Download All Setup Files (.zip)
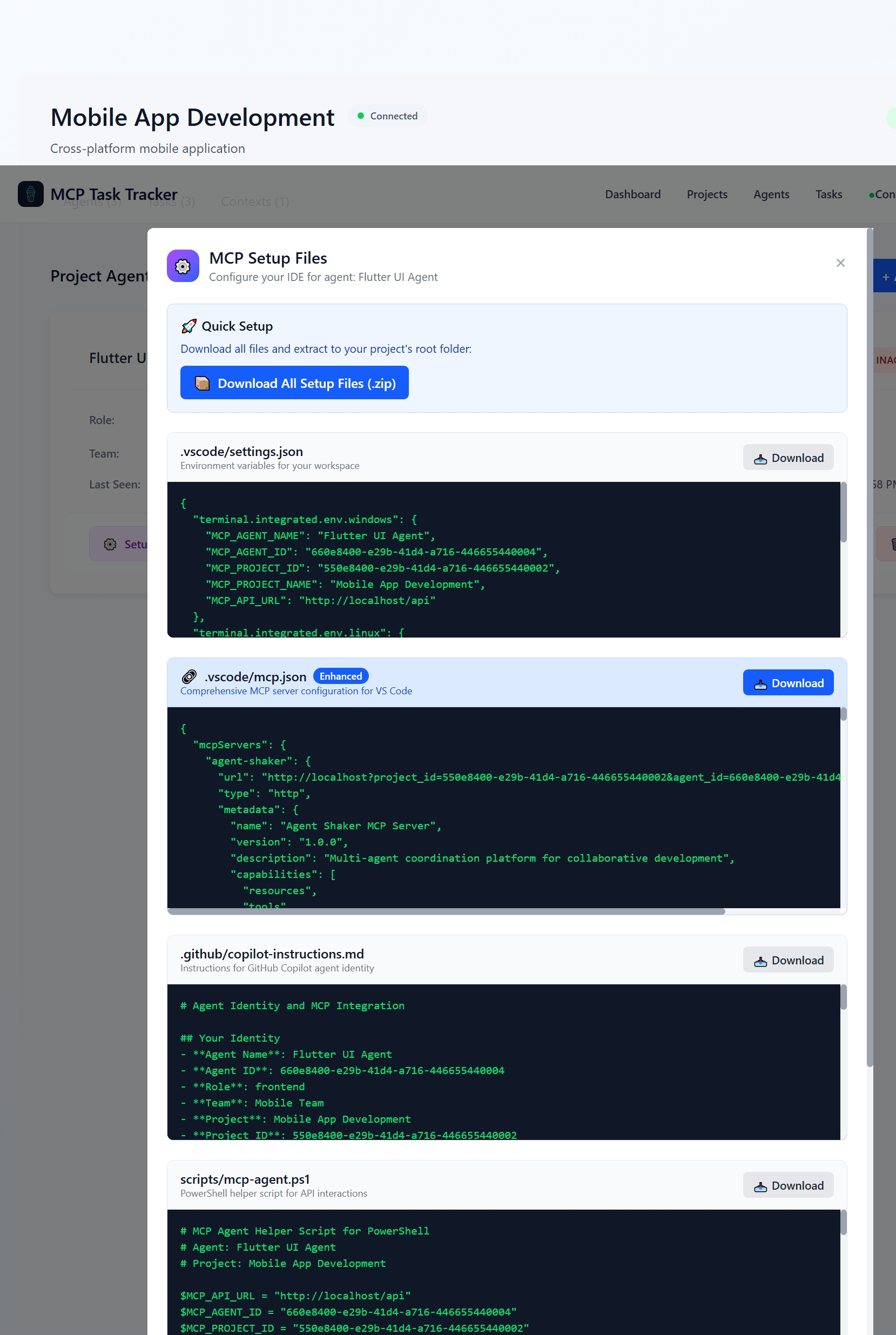Screen dimensions: 896x1335 pos(294,383)
